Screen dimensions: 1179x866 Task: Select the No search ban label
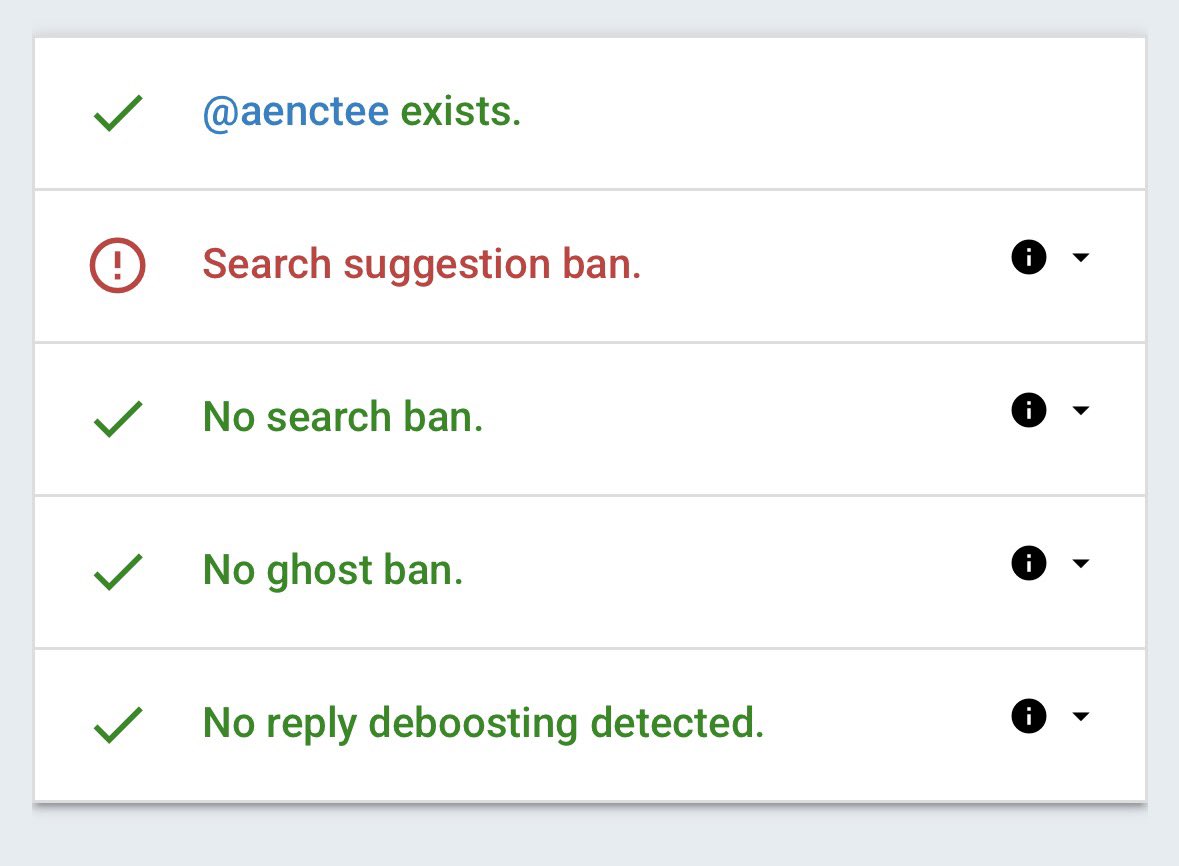pyautogui.click(x=343, y=416)
